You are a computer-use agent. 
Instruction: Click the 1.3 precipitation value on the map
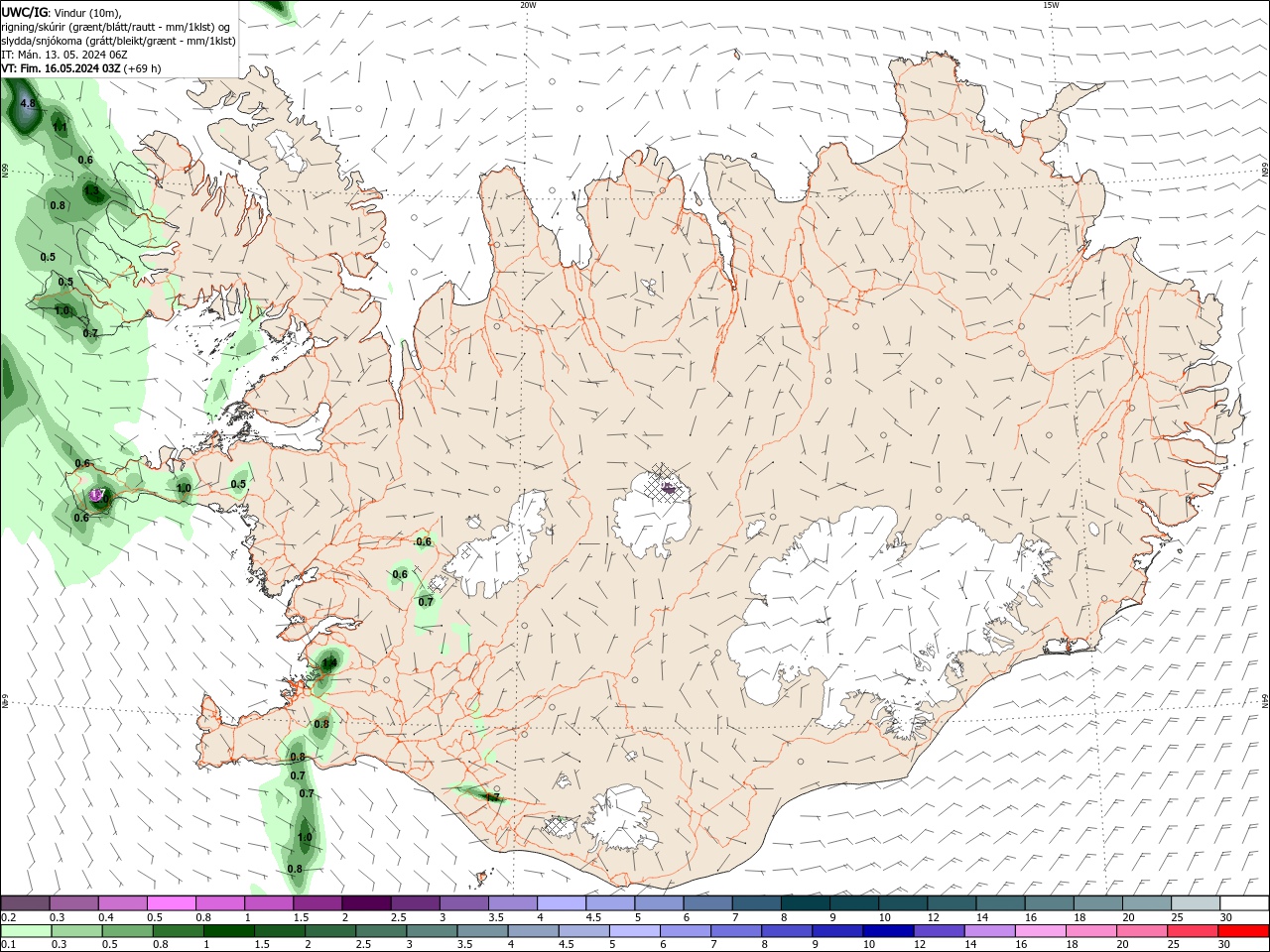click(x=91, y=190)
